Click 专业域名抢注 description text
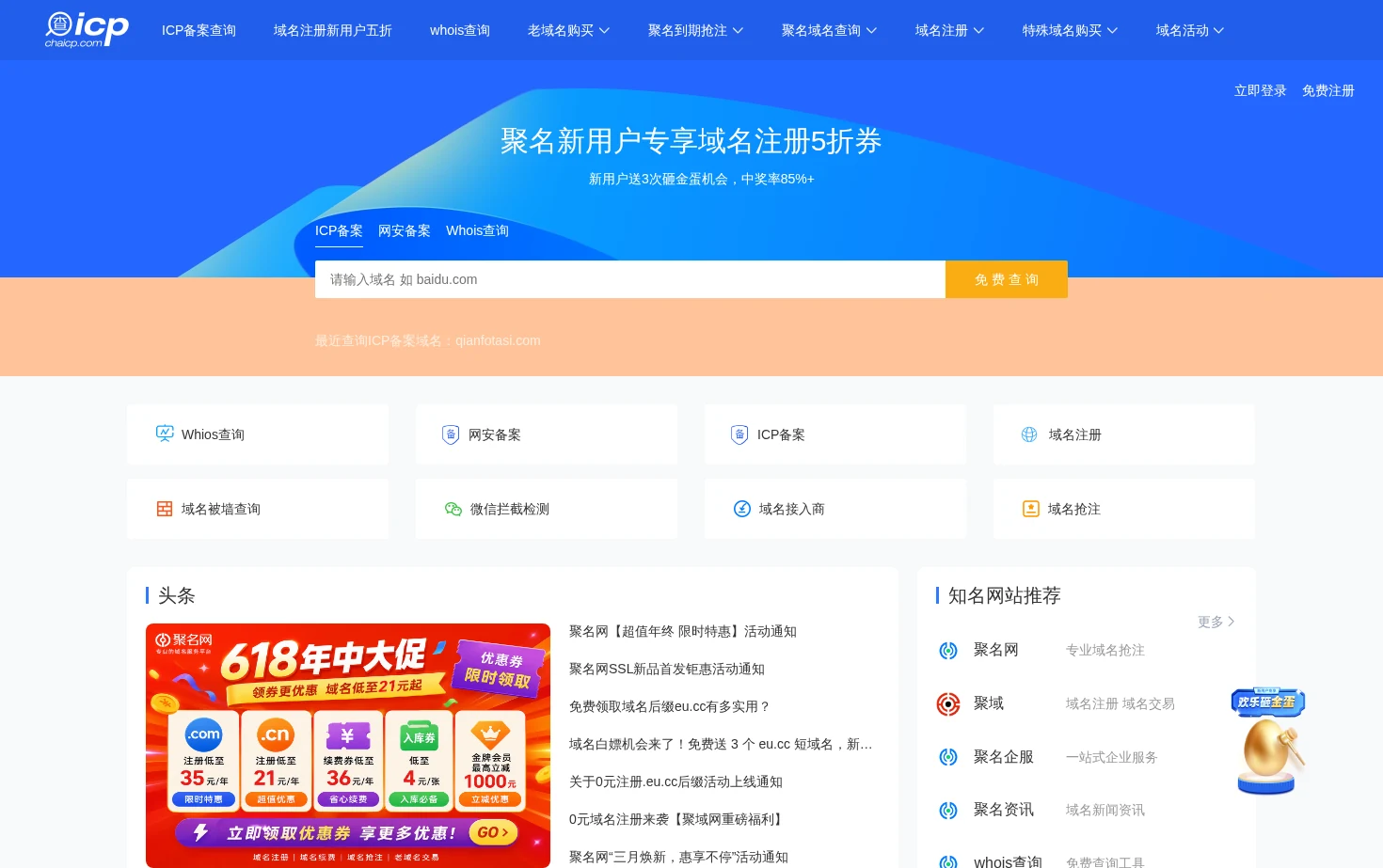The height and width of the screenshot is (868, 1383). (1105, 650)
